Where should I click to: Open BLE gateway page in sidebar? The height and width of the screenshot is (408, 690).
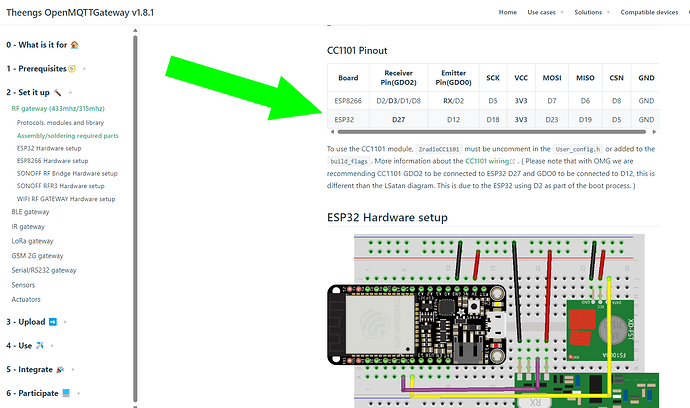(30, 212)
